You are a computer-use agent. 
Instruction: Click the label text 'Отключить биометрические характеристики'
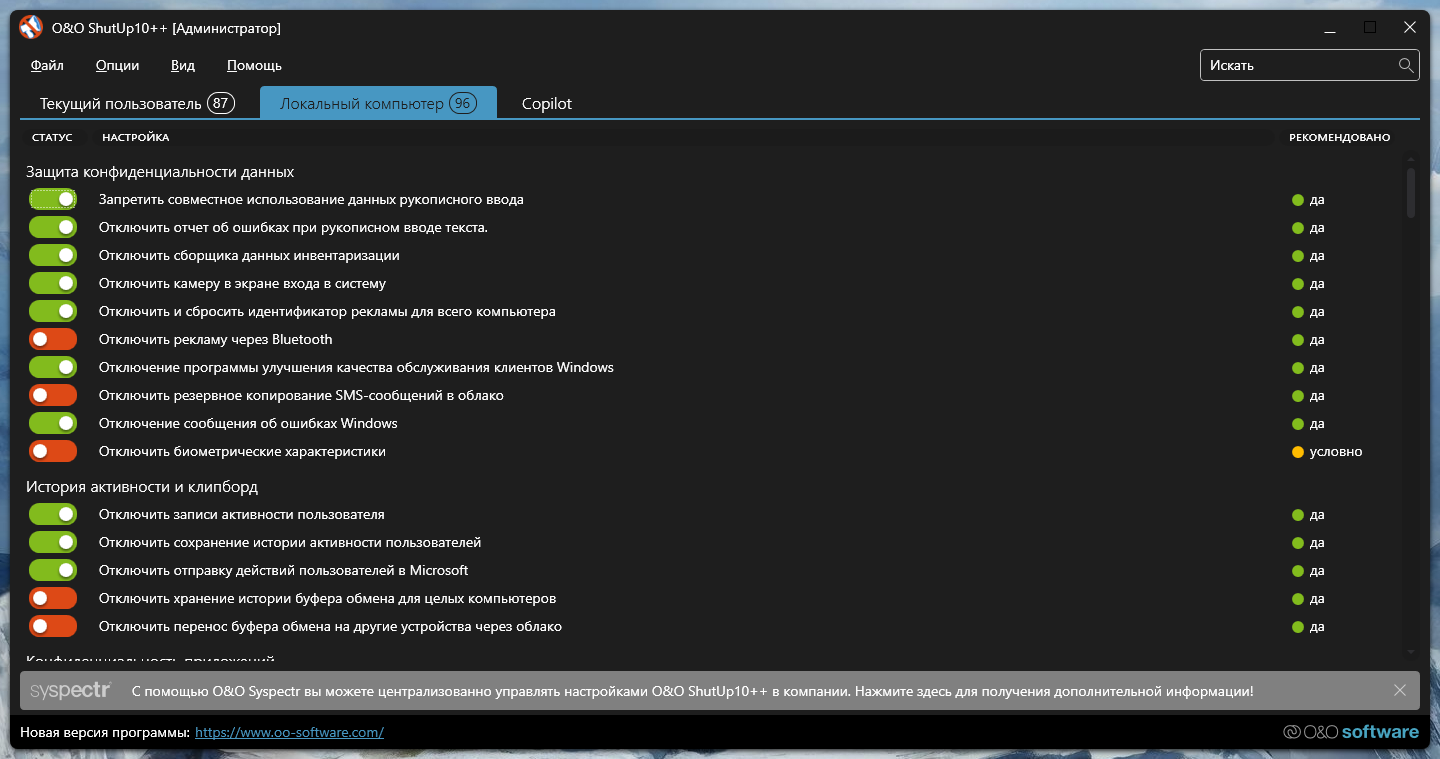coord(242,451)
